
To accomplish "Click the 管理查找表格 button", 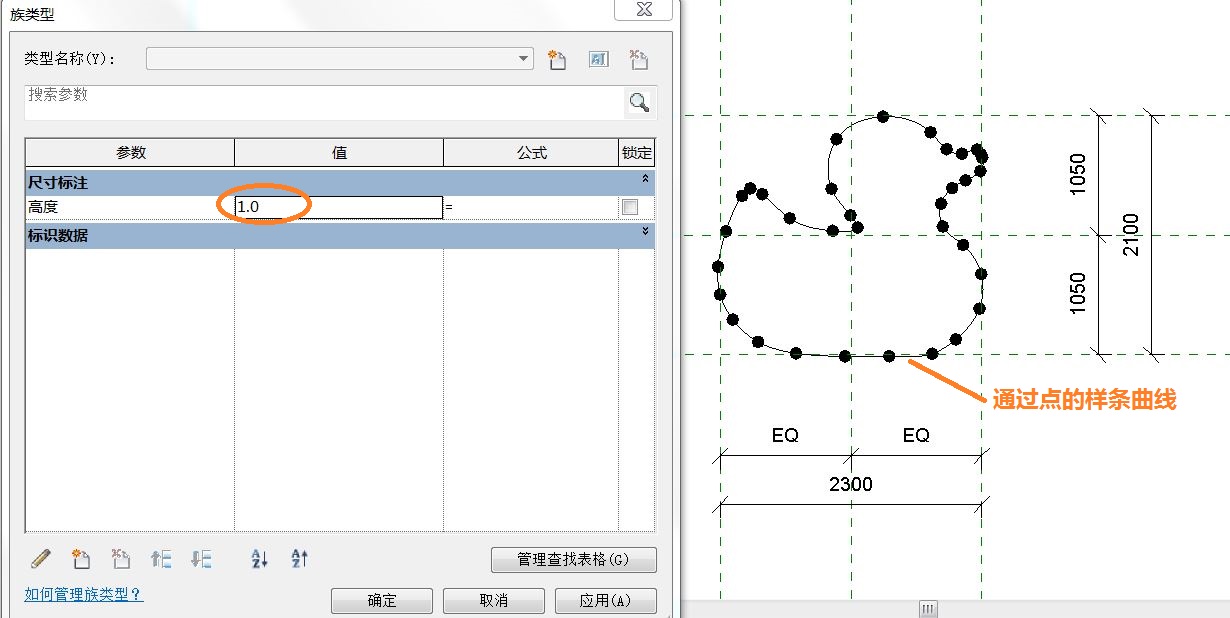I will click(574, 560).
